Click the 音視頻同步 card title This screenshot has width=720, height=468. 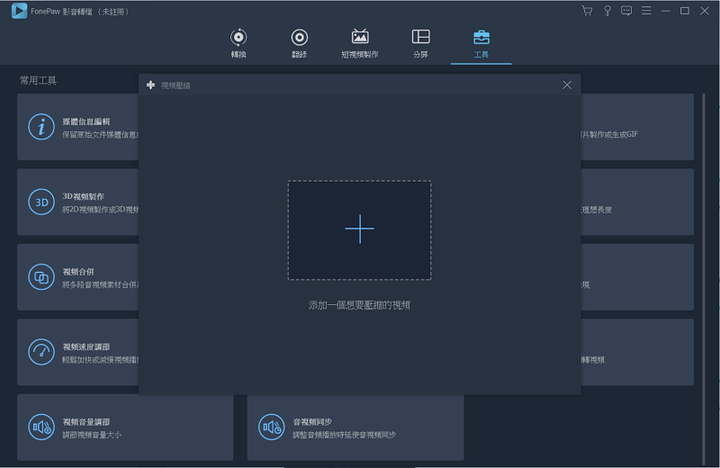(312, 422)
